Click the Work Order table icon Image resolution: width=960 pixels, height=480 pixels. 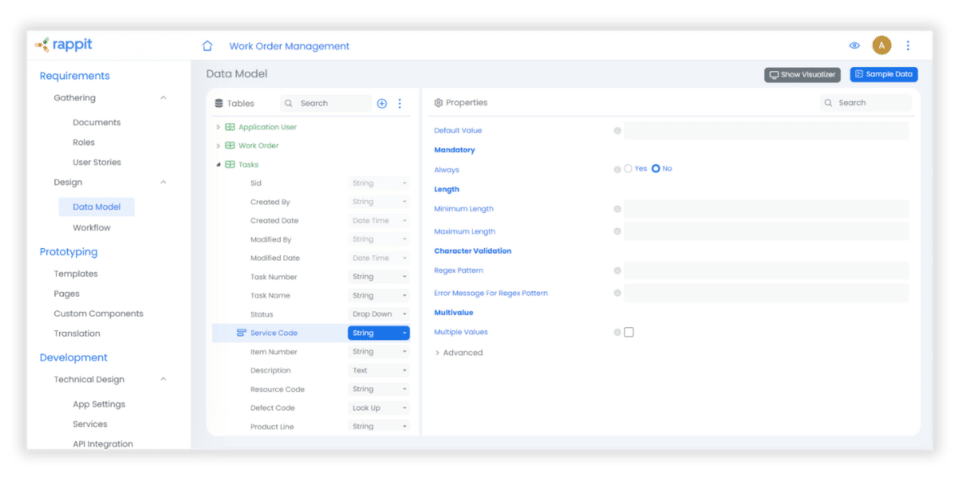click(230, 146)
